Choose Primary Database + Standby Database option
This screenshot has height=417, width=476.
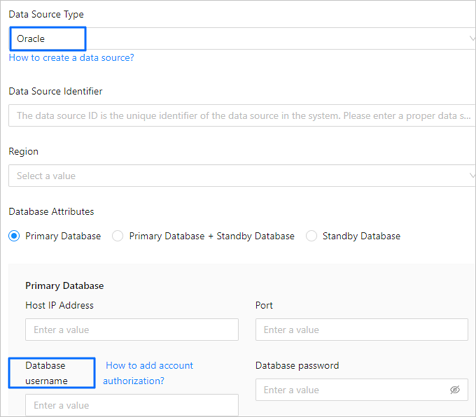click(x=118, y=236)
